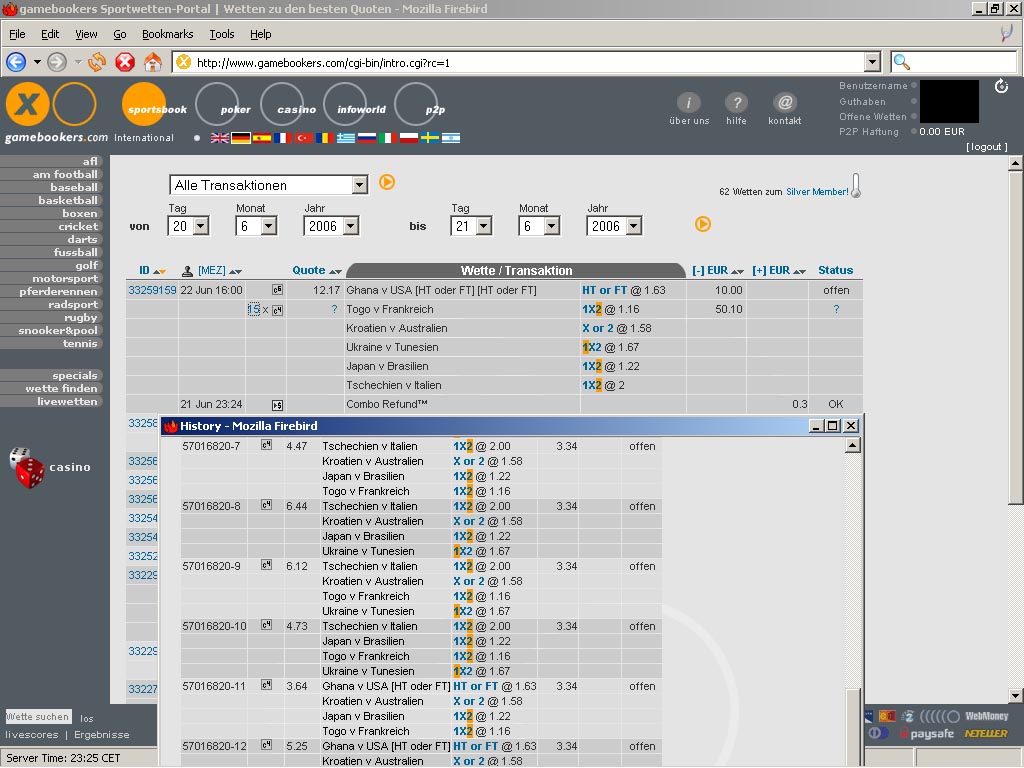The width and height of the screenshot is (1024, 768).
Task: Click the Silver Member! link
Action: (x=817, y=191)
